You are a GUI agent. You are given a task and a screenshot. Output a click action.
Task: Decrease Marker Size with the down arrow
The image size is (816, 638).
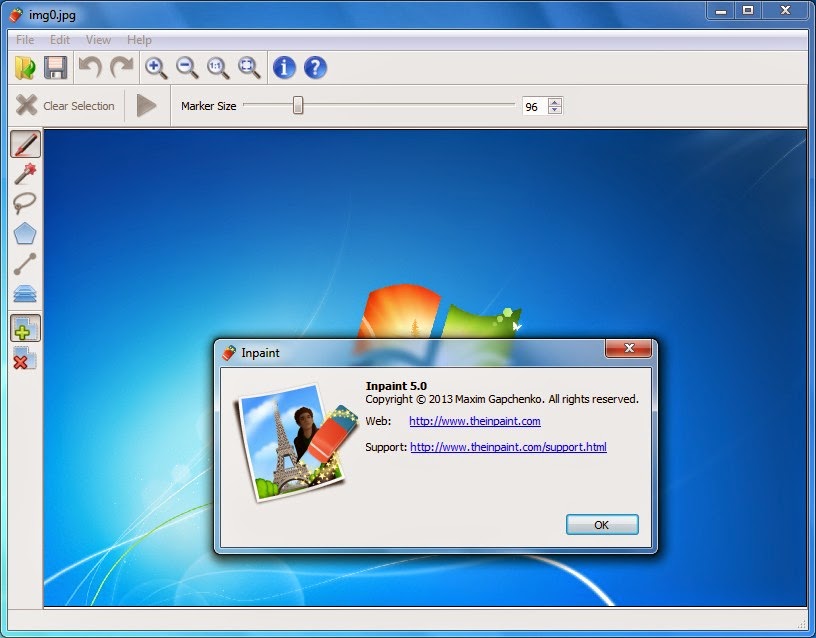[x=555, y=110]
